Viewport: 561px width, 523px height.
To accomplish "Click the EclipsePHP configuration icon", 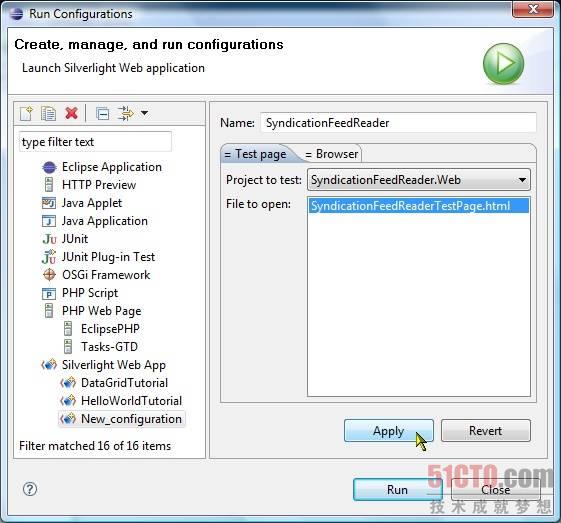I will [x=68, y=328].
